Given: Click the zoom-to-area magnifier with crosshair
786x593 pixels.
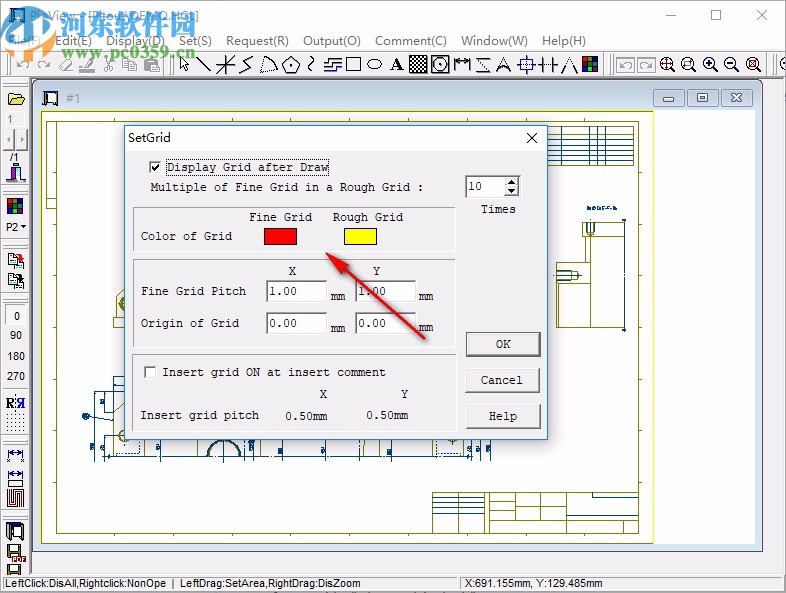Looking at the screenshot, I should [x=667, y=64].
